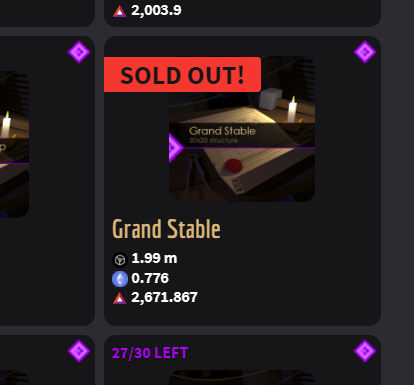This screenshot has height=385, width=414.
Task: Open the partially visible left card thumbnail
Action: [x=14, y=144]
